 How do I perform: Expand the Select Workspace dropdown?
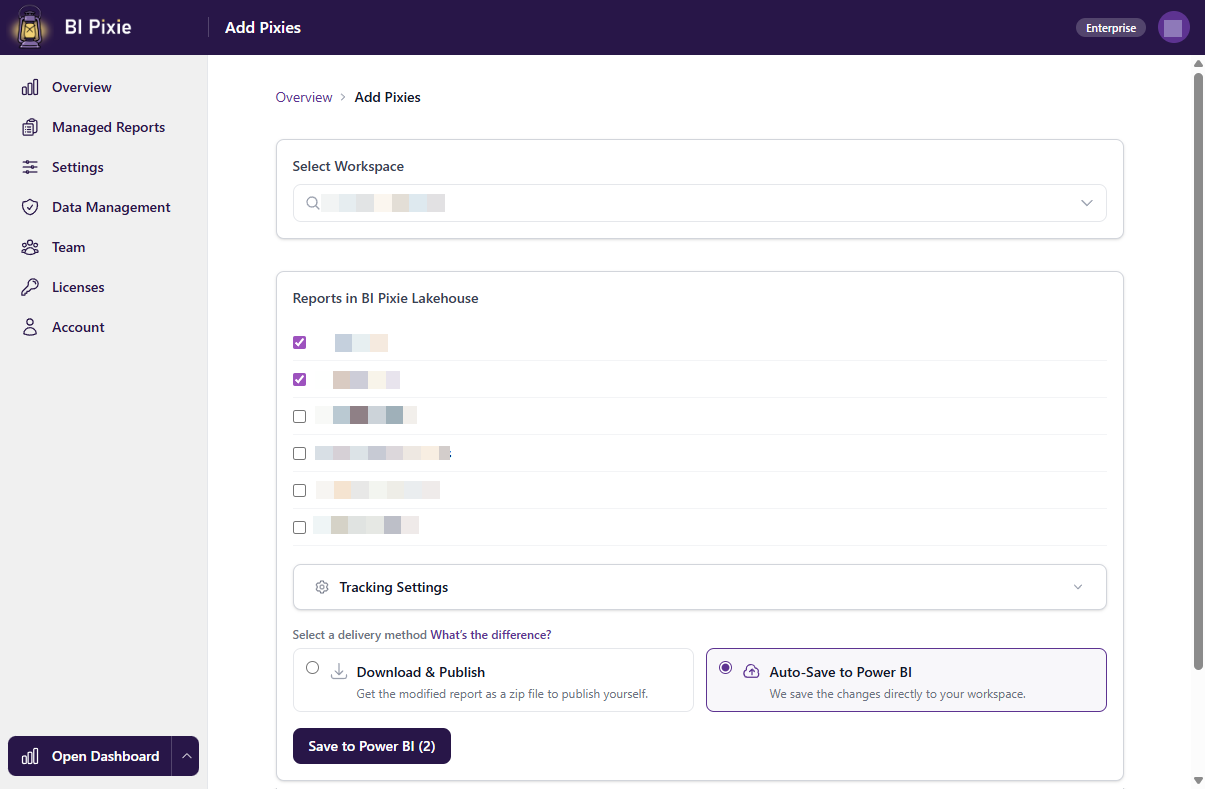pos(1086,202)
